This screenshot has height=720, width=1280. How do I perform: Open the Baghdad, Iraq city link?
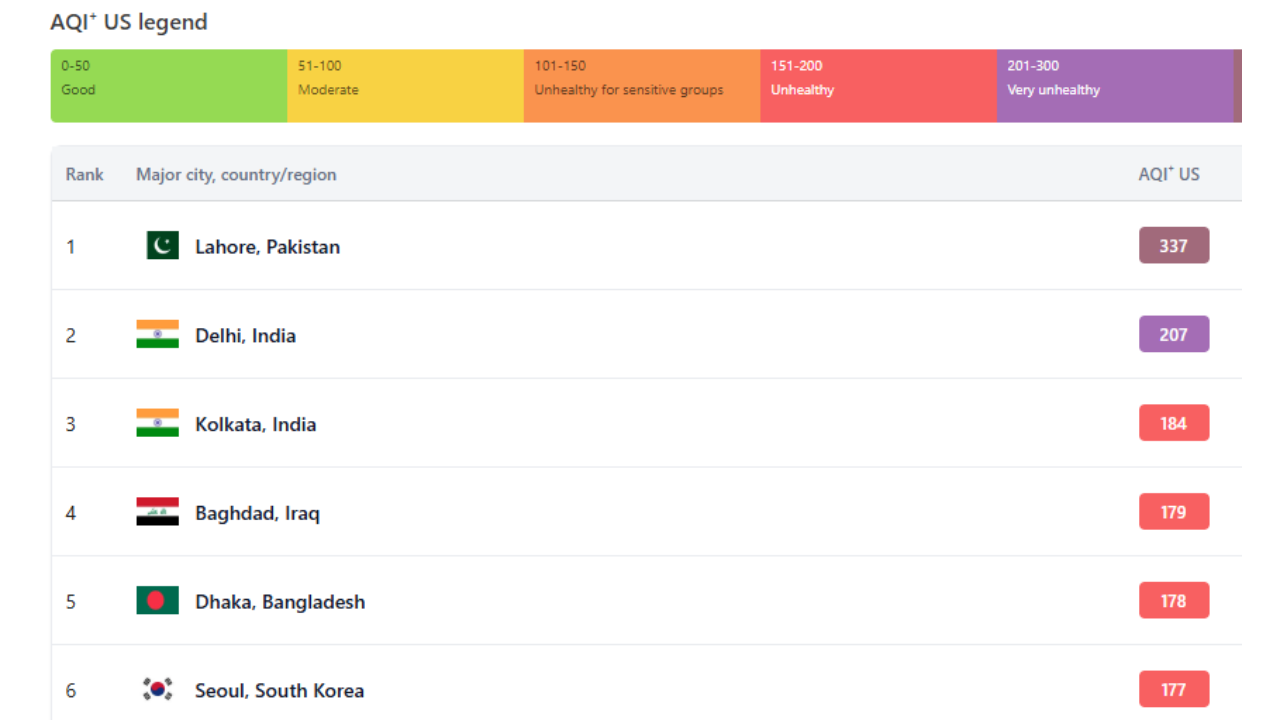pos(257,514)
